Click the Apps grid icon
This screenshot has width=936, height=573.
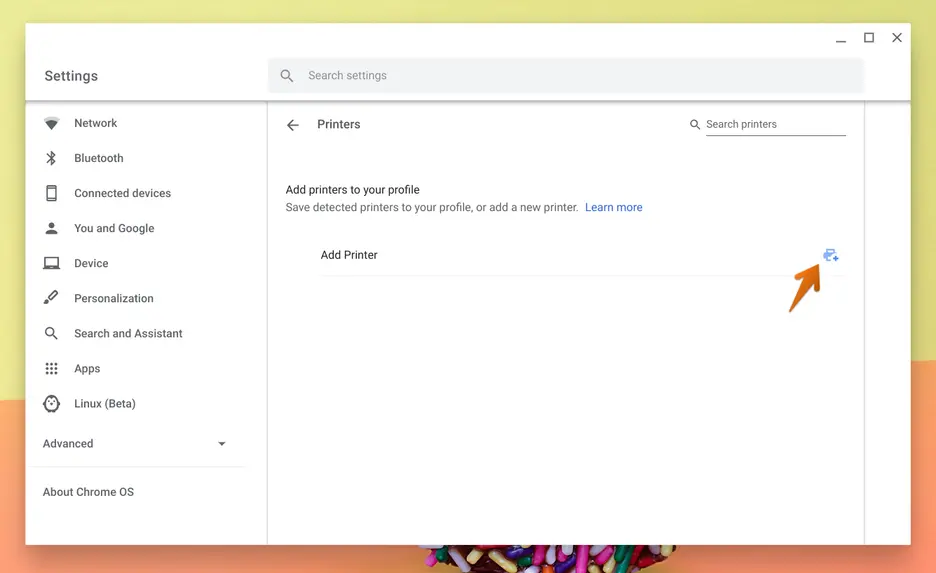click(51, 368)
